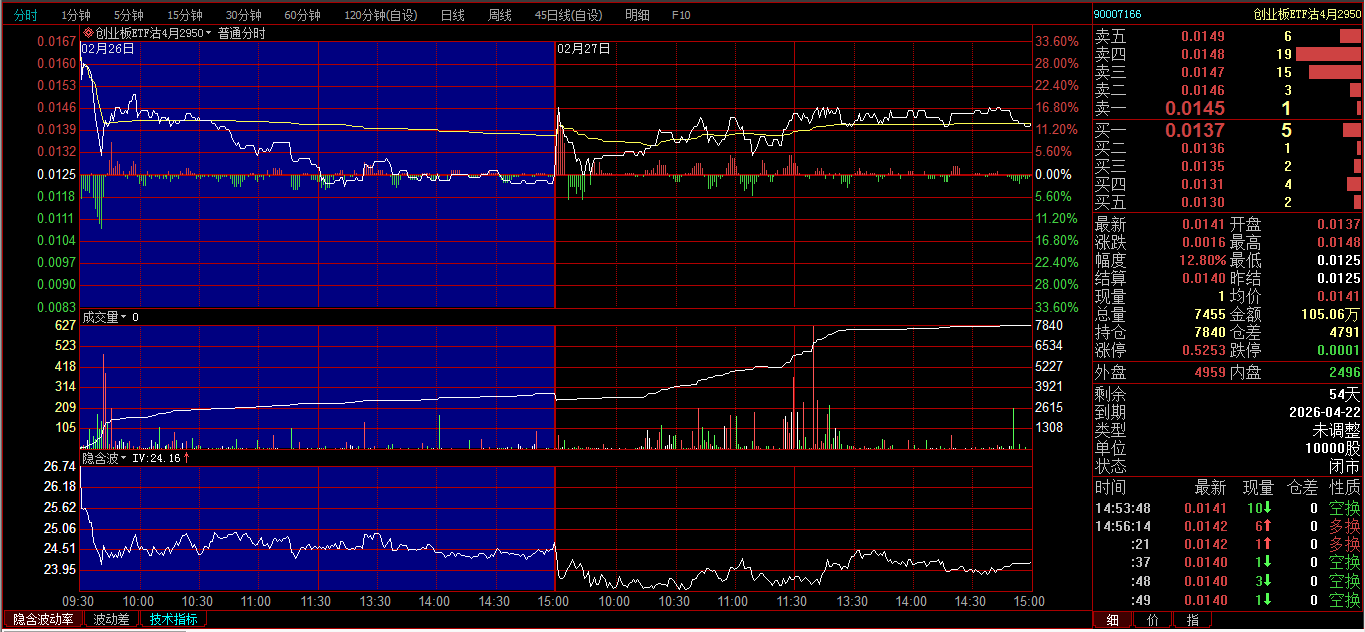Select the 1分钟 chart period
1365x632 pixels.
coord(75,15)
